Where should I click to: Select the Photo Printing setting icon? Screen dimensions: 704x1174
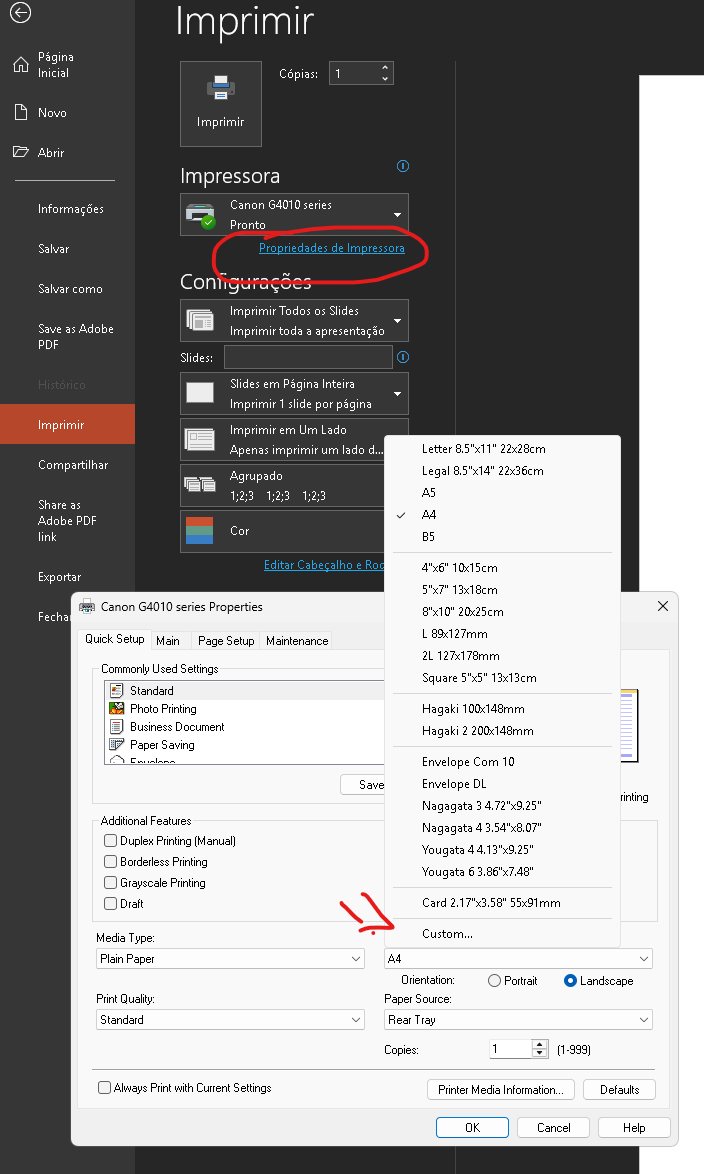[116, 708]
